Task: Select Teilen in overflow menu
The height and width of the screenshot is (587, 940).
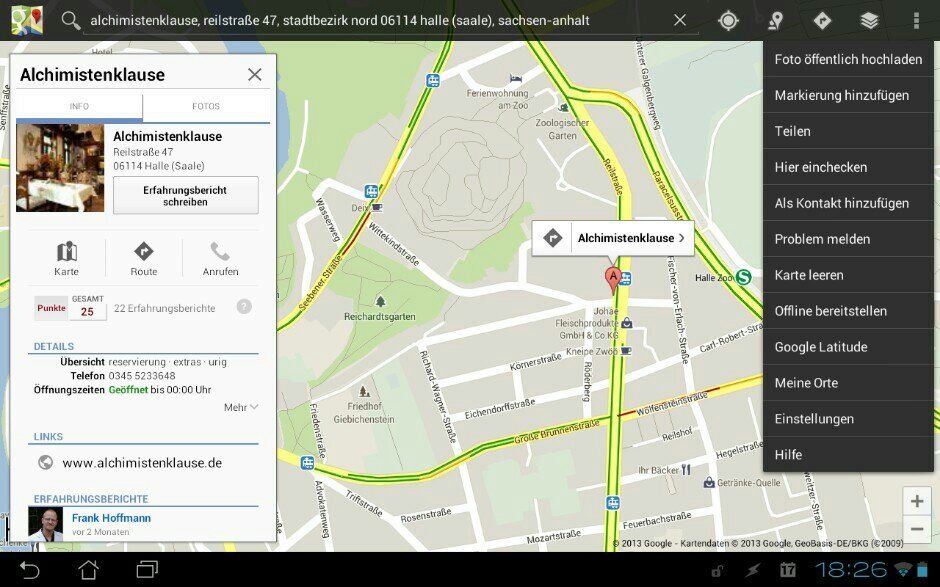Action: [848, 131]
